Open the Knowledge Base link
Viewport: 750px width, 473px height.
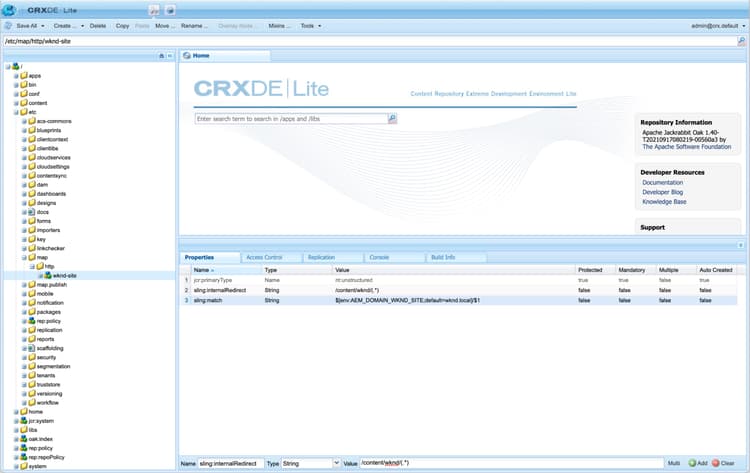(x=664, y=202)
